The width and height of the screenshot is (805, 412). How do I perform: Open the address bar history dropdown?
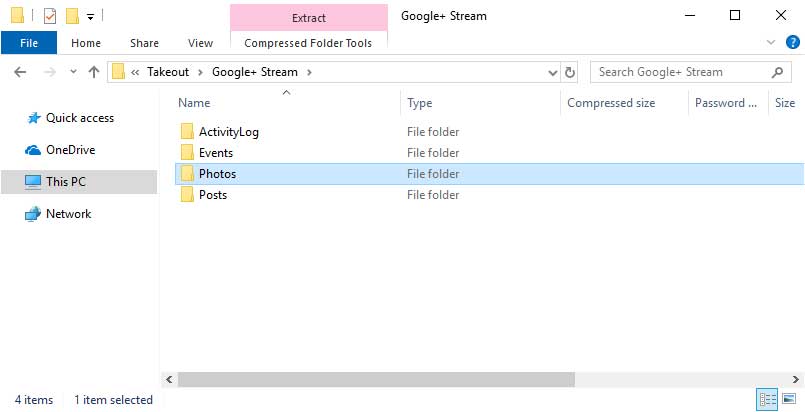click(553, 72)
